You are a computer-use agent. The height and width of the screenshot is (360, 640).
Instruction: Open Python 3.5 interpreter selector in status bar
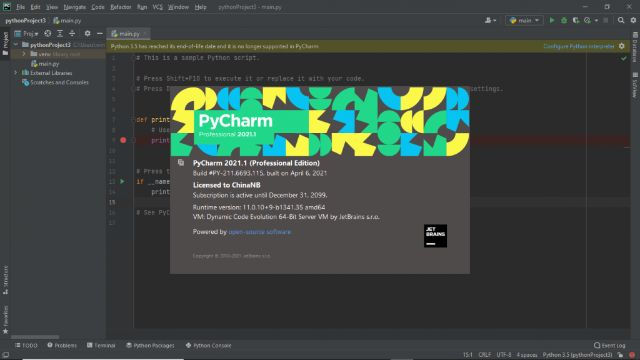coord(577,355)
